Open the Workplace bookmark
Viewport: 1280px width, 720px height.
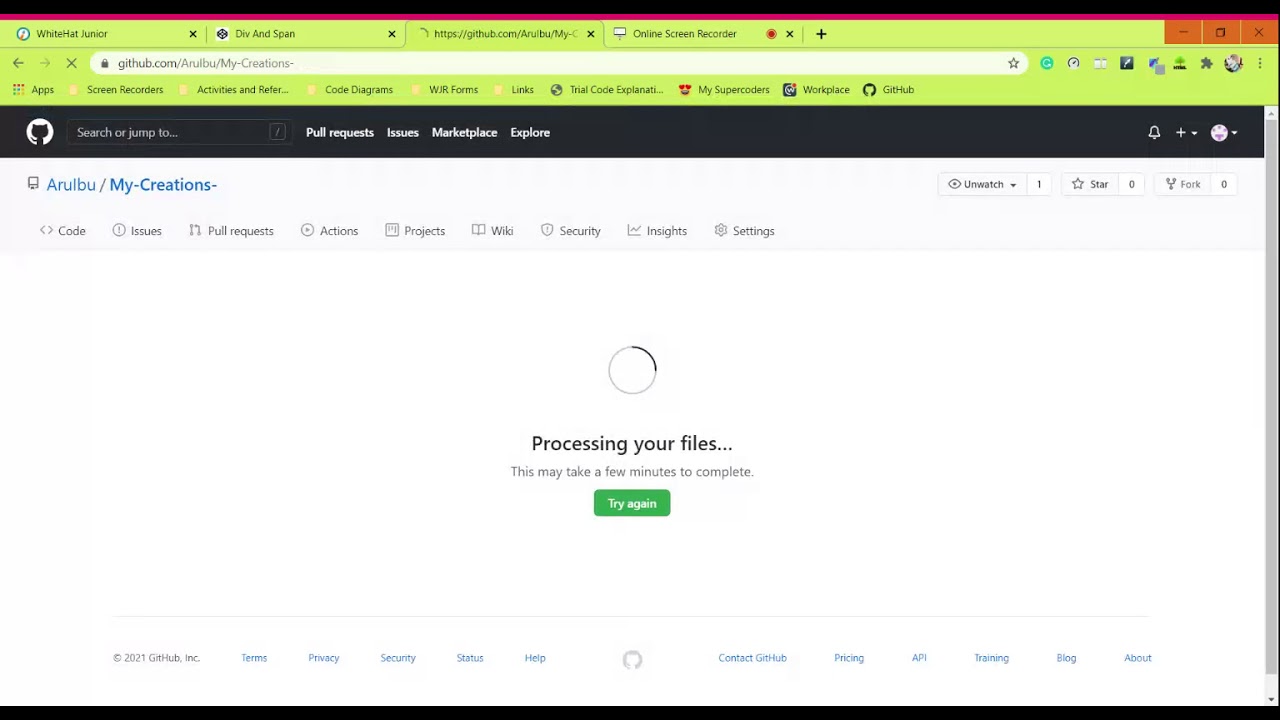(816, 89)
